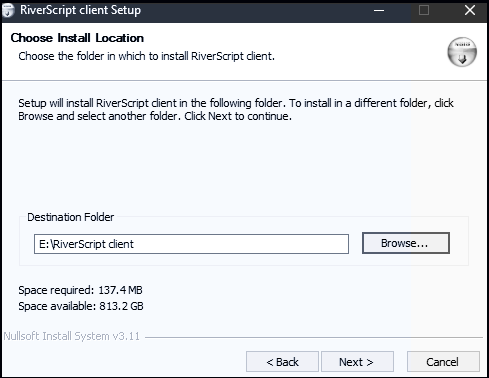Cancel the RiverScript client installation
Viewport: 489px width, 378px height.
coord(443,362)
